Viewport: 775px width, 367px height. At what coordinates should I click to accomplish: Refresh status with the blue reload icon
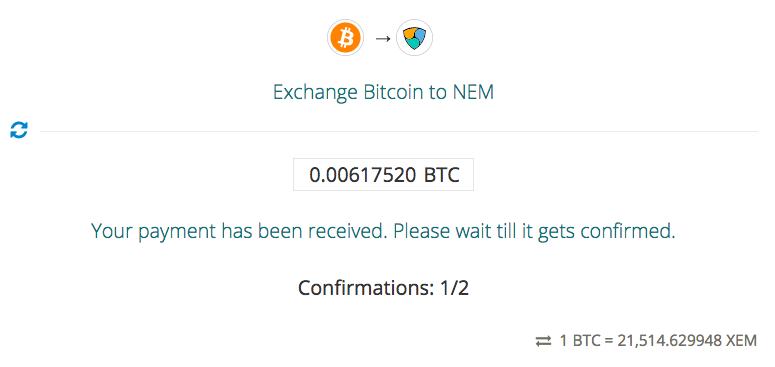tap(19, 130)
